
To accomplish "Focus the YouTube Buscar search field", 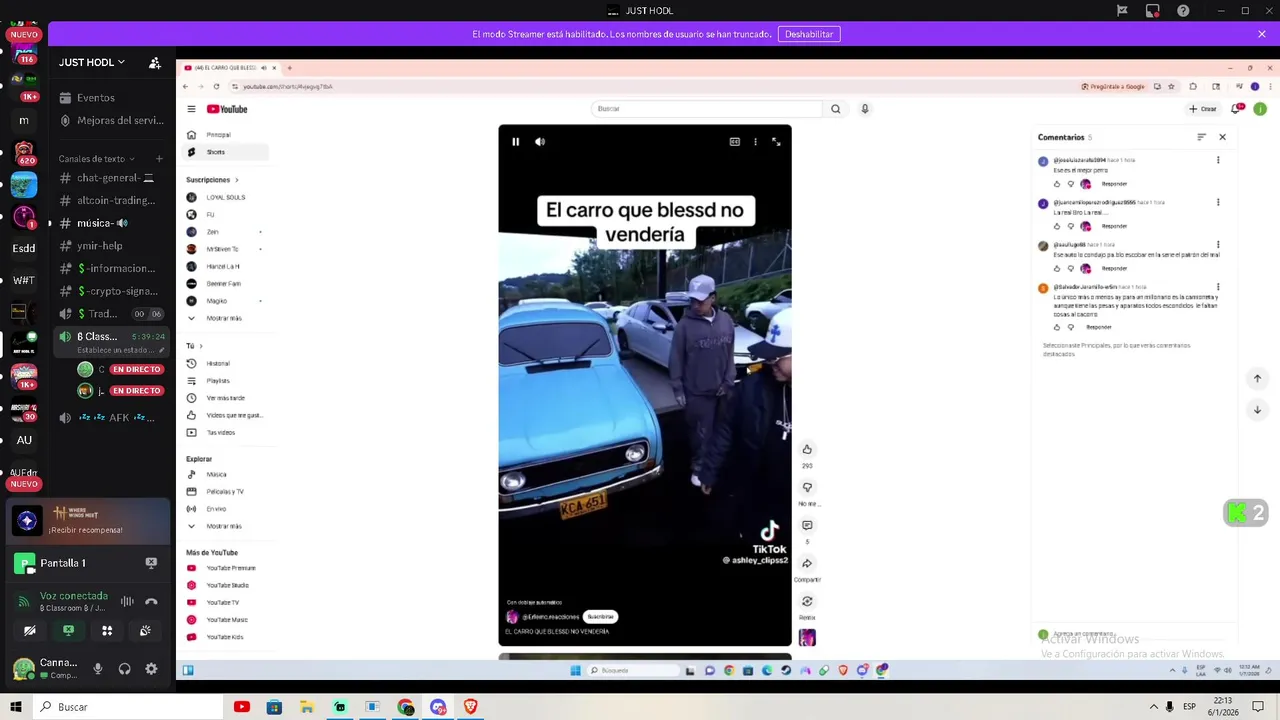I will [x=706, y=109].
